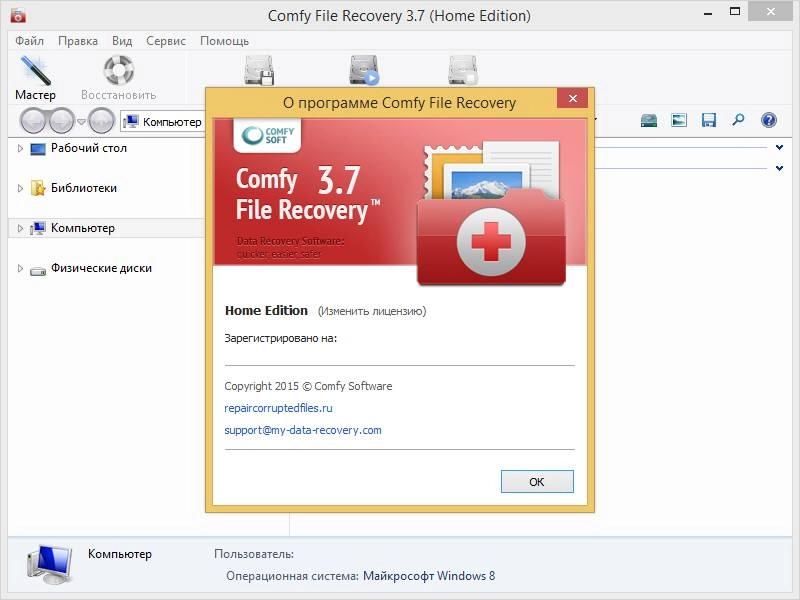Expand the Рабочий стол tree node

(20, 148)
